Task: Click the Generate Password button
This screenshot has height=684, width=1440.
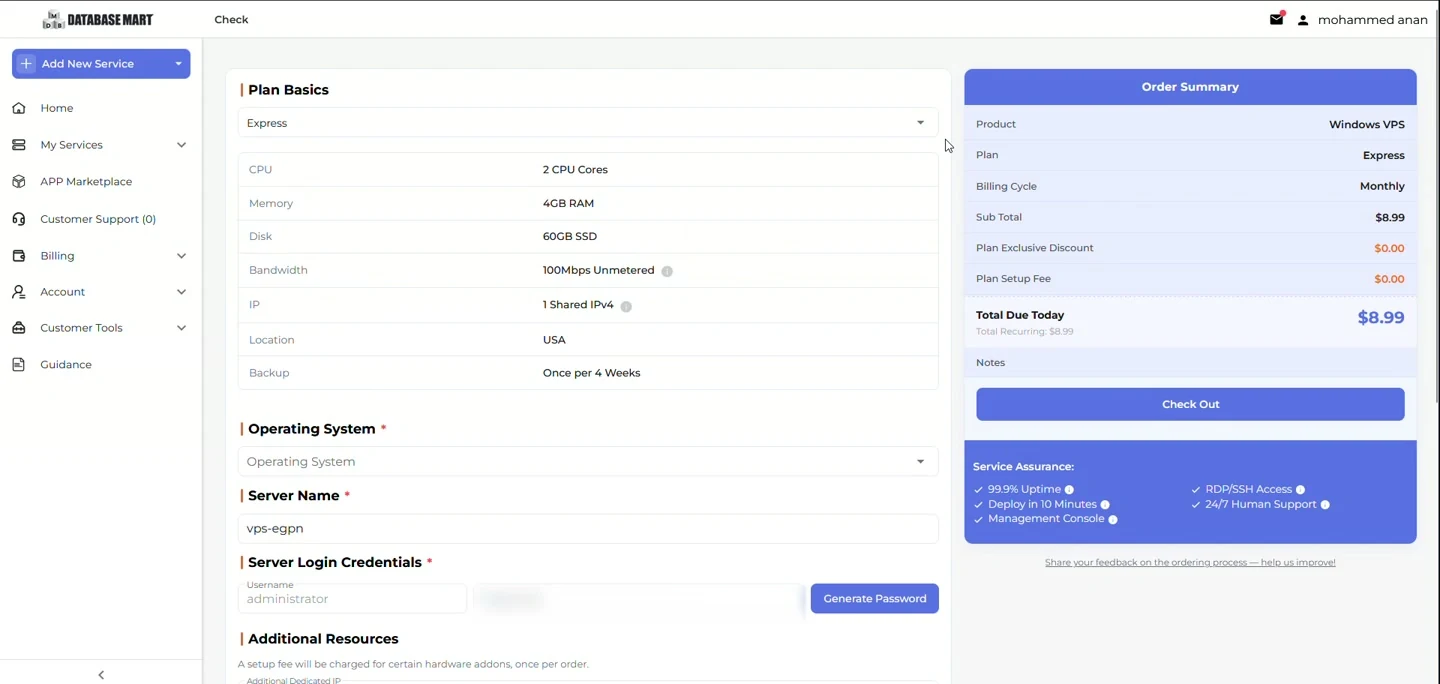Action: point(874,599)
